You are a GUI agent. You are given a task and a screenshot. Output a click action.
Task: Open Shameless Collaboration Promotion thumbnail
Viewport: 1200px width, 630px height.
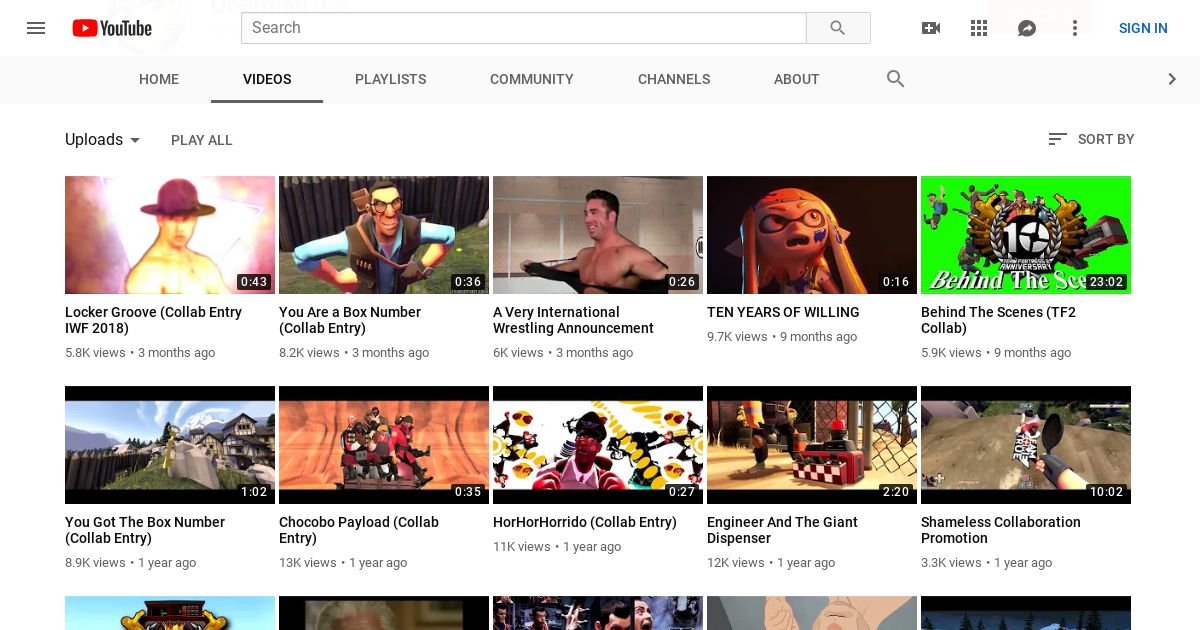coord(1026,445)
